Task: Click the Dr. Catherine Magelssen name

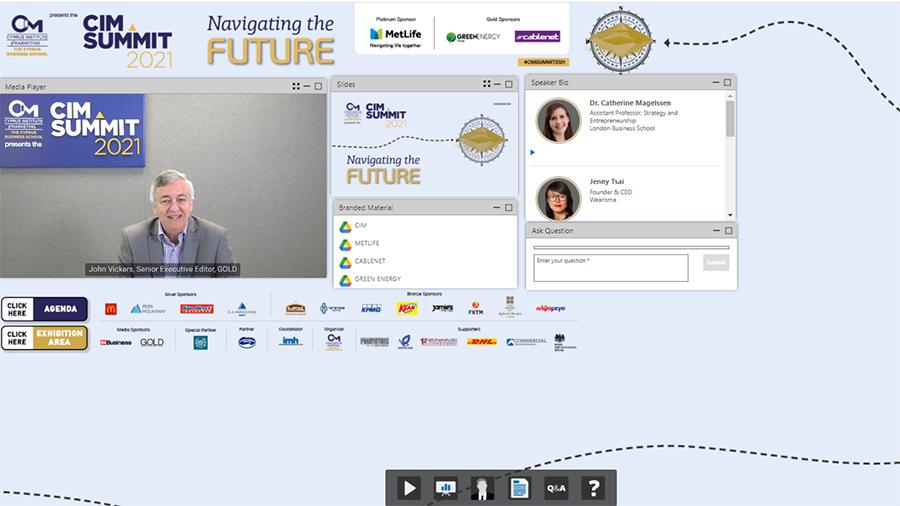Action: click(630, 103)
